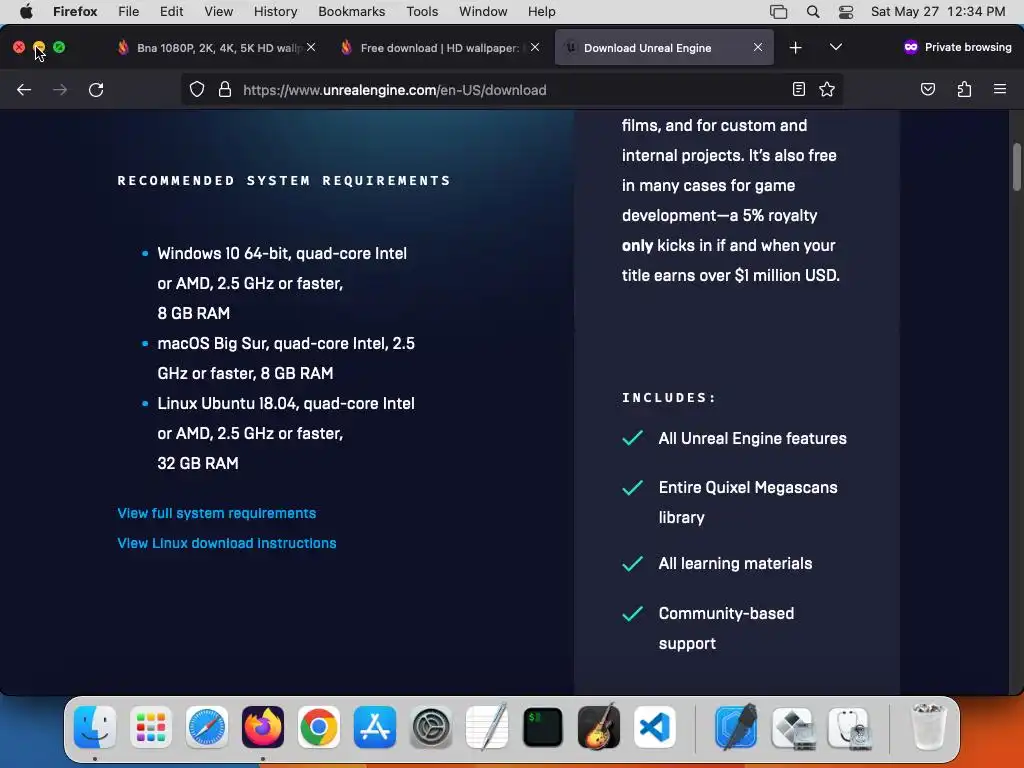
Task: Click the macOS Big Sur requirement text
Action: pyautogui.click(x=286, y=358)
